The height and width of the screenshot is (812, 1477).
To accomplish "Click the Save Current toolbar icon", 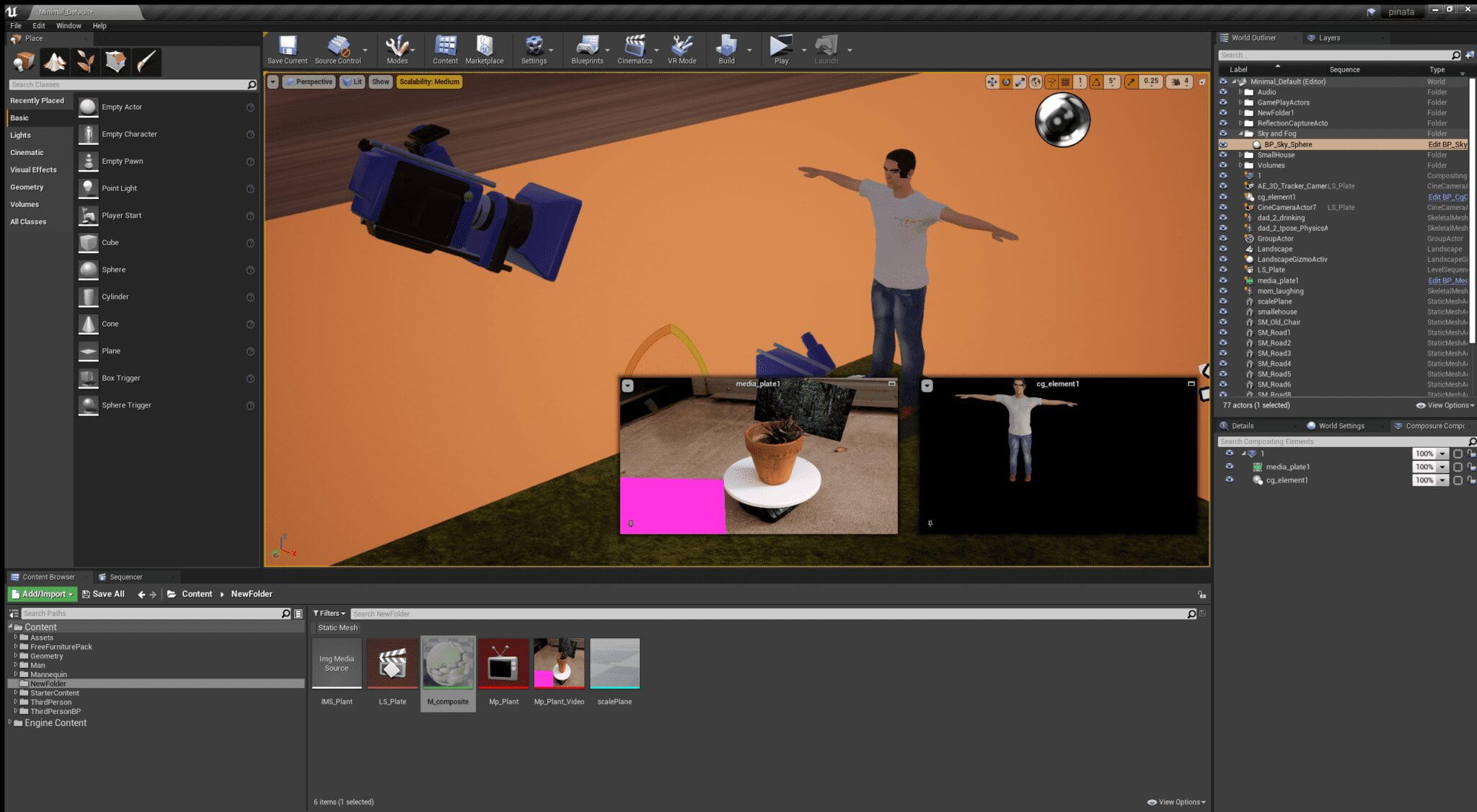I will (287, 50).
